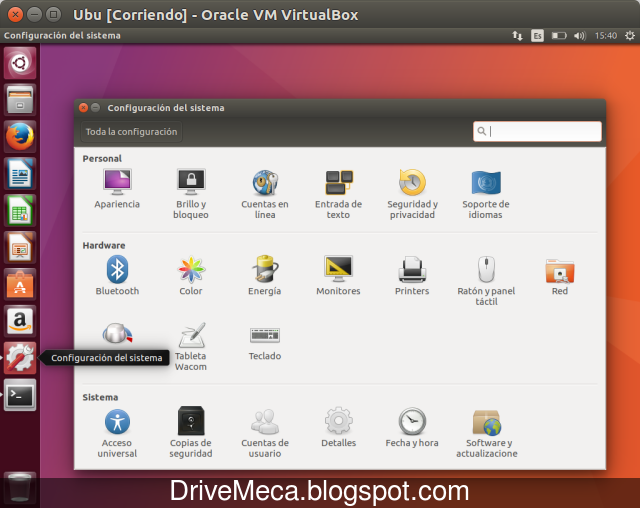Open the Red network settings
Screen dimensions: 640x508
560,276
